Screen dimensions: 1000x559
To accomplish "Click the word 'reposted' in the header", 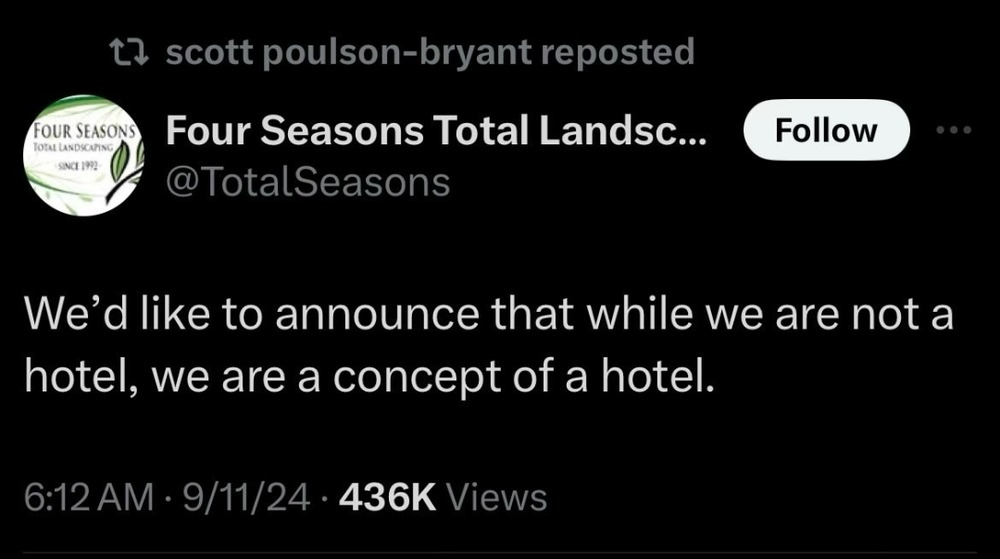I will (x=617, y=52).
